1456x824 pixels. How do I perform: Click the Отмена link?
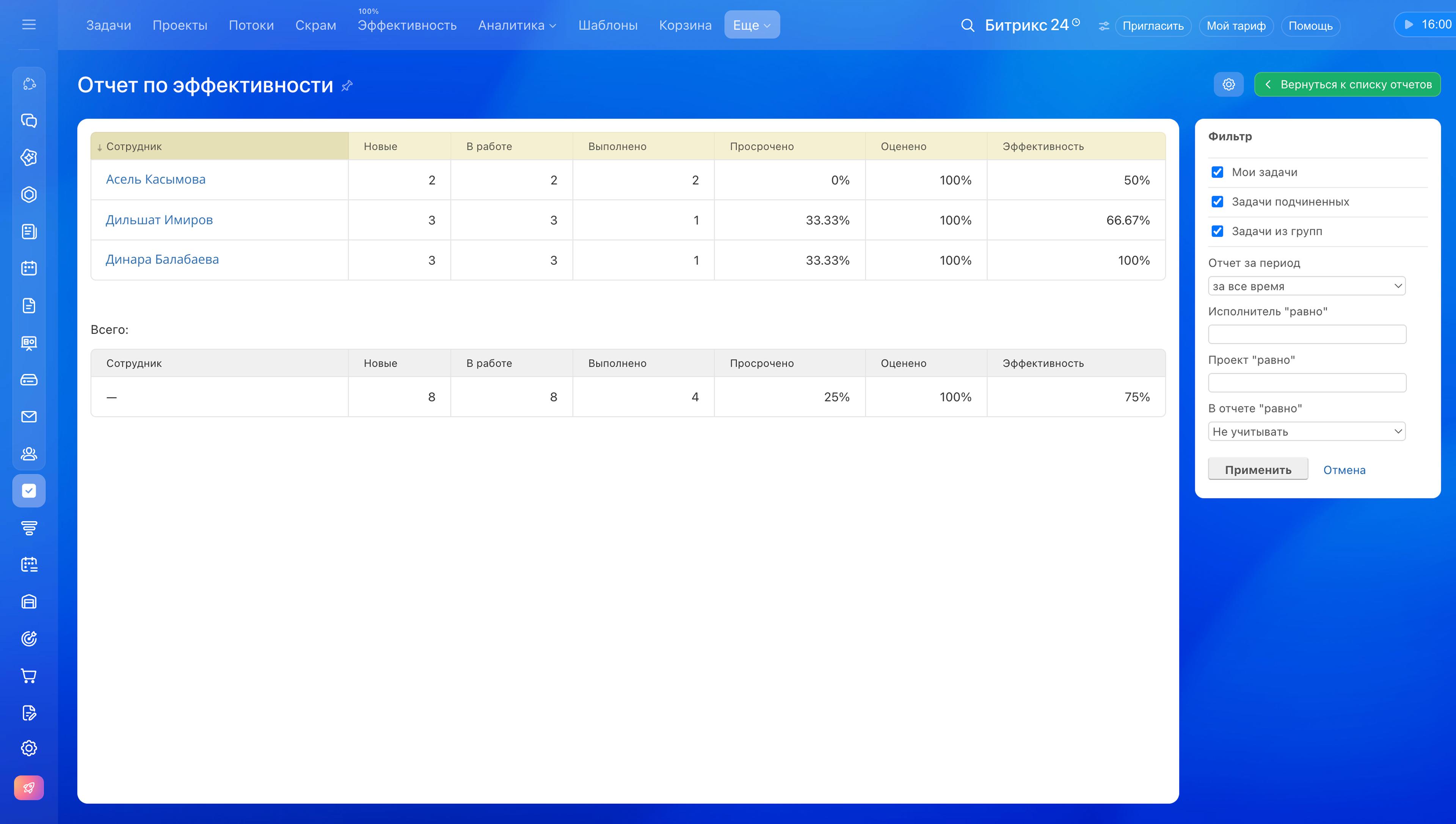(x=1344, y=470)
